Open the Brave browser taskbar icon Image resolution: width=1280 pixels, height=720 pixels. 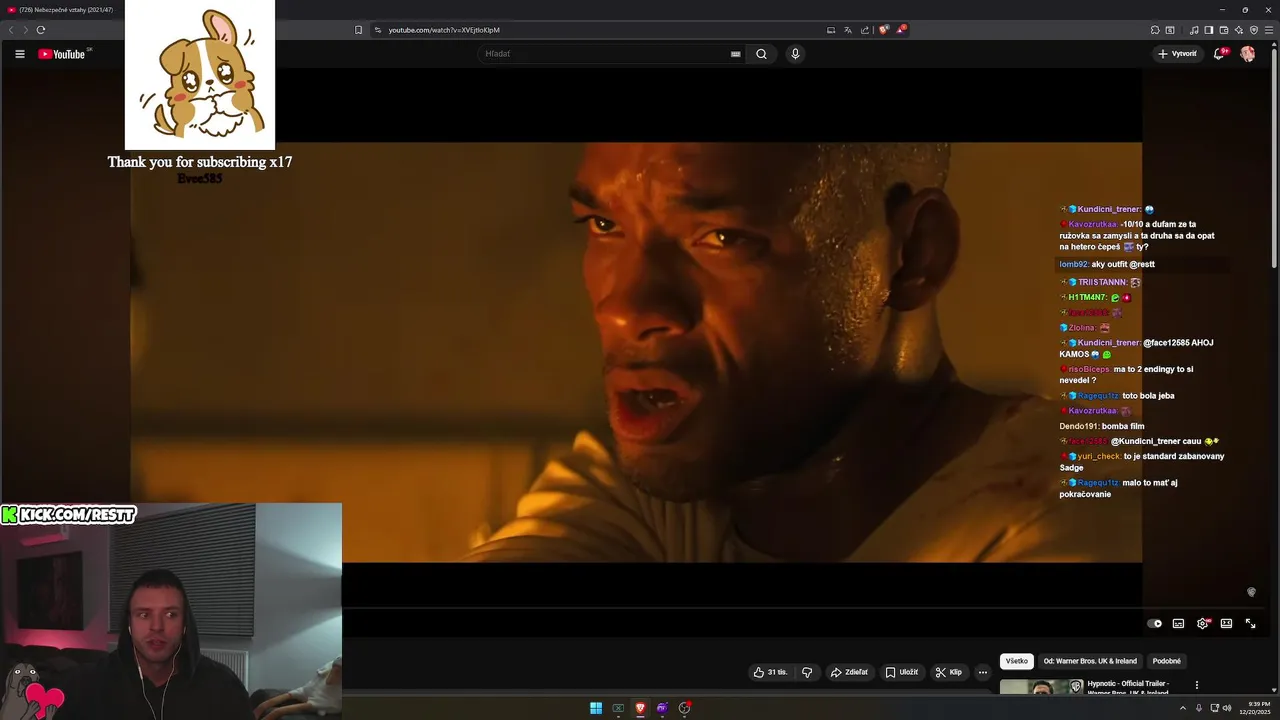tap(640, 708)
